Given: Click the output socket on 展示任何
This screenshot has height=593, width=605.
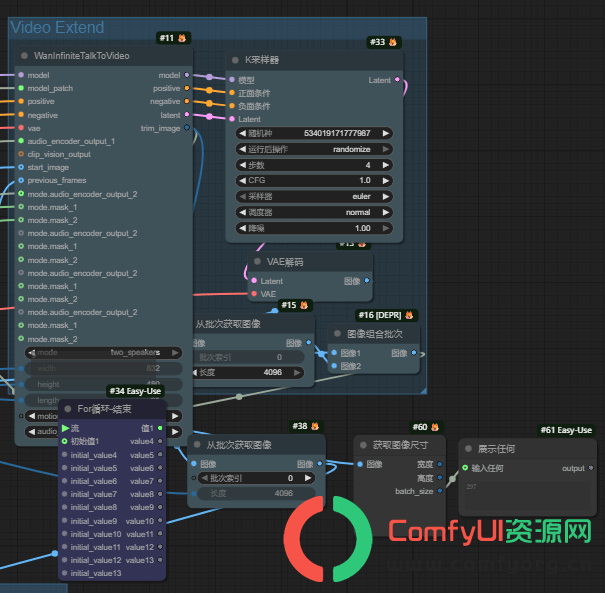Looking at the screenshot, I should [591, 468].
